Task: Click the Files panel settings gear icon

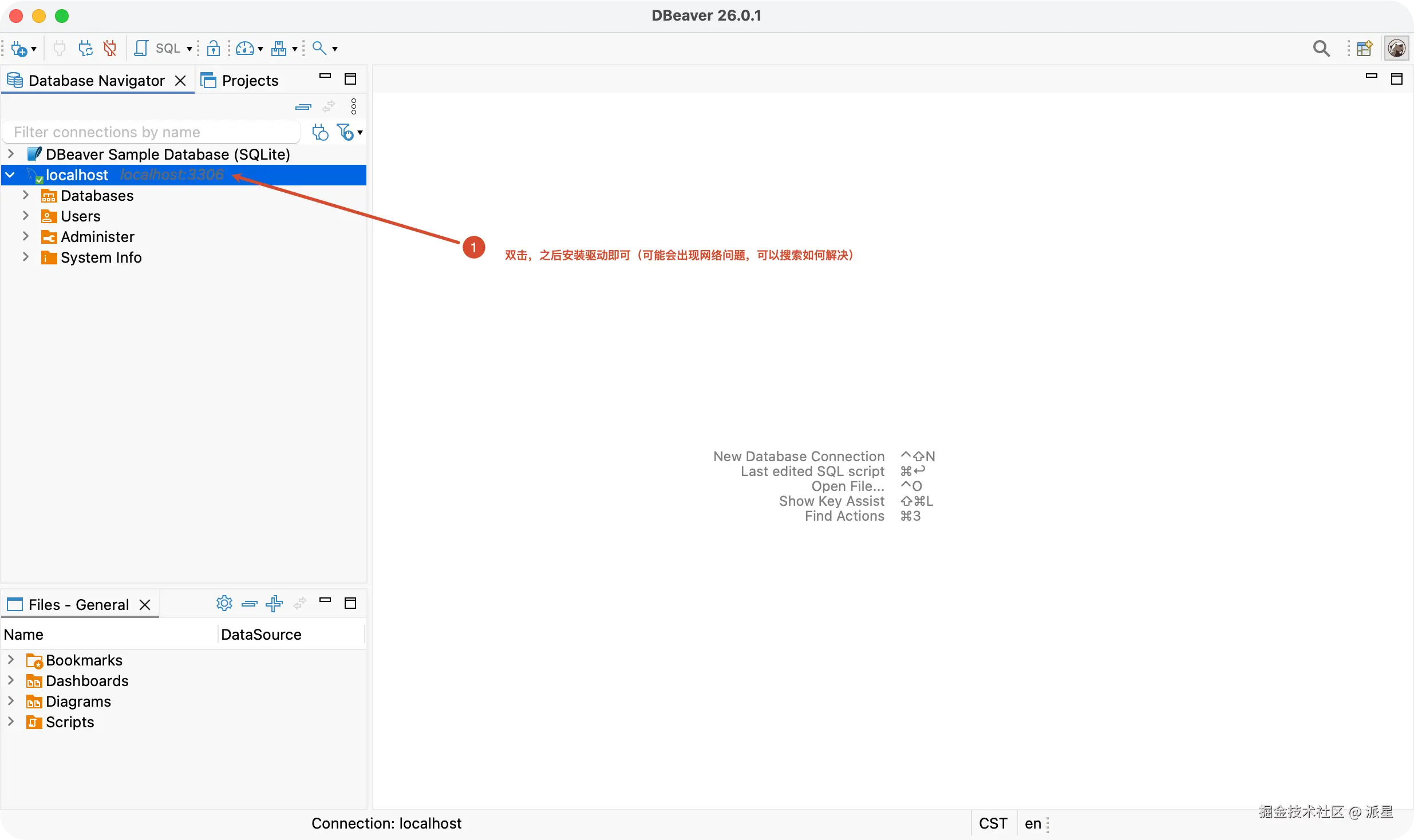Action: point(224,603)
